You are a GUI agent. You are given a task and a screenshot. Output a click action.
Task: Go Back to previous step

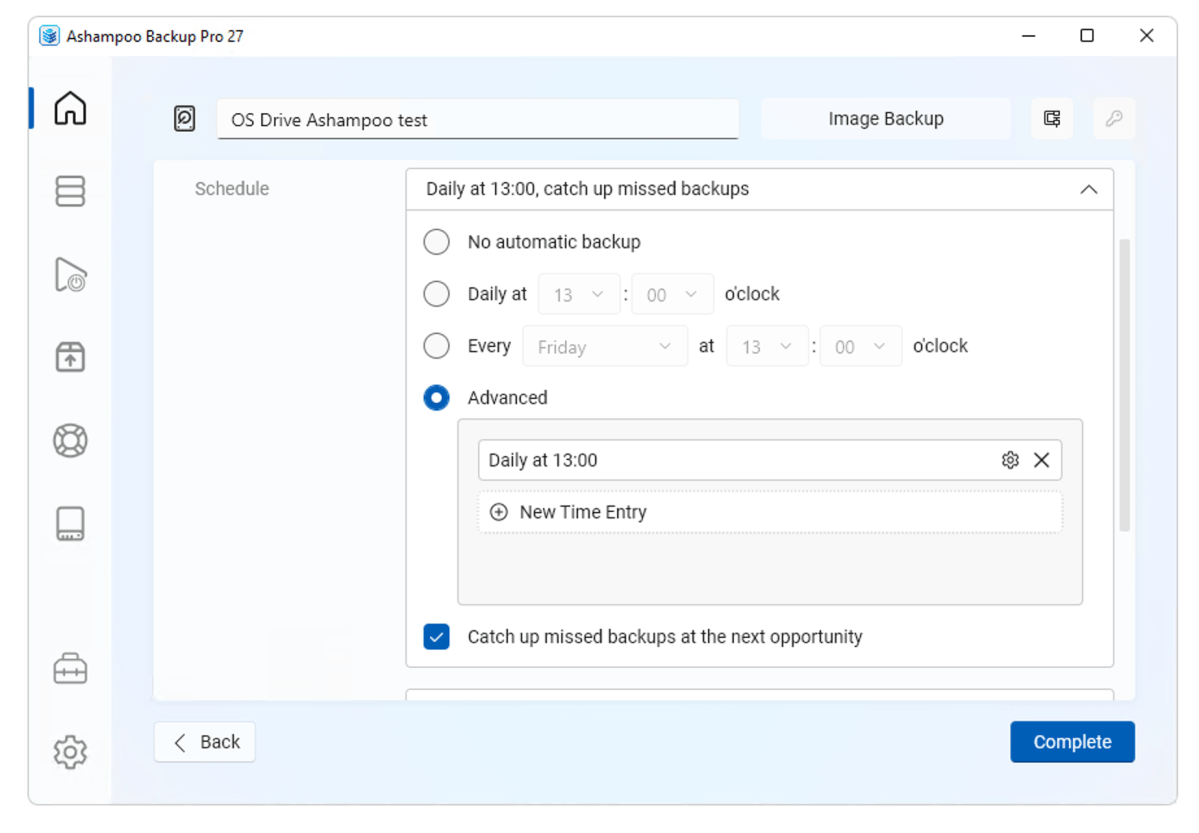point(205,742)
